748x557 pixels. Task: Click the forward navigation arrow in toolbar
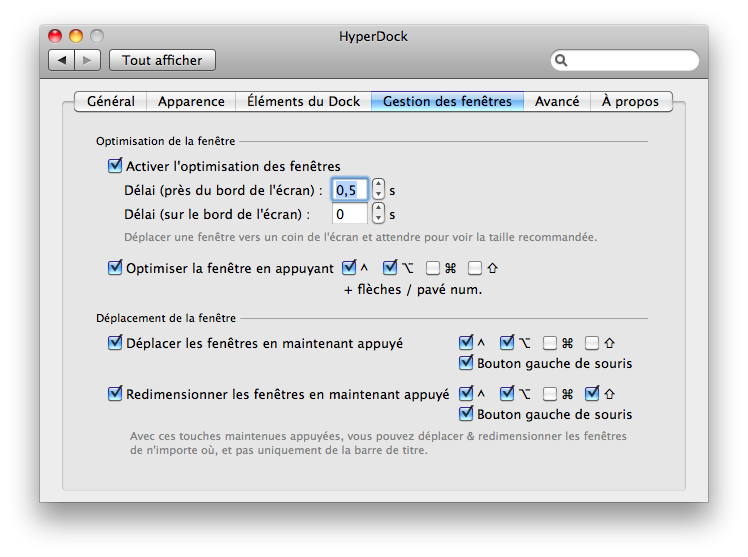(x=88, y=60)
